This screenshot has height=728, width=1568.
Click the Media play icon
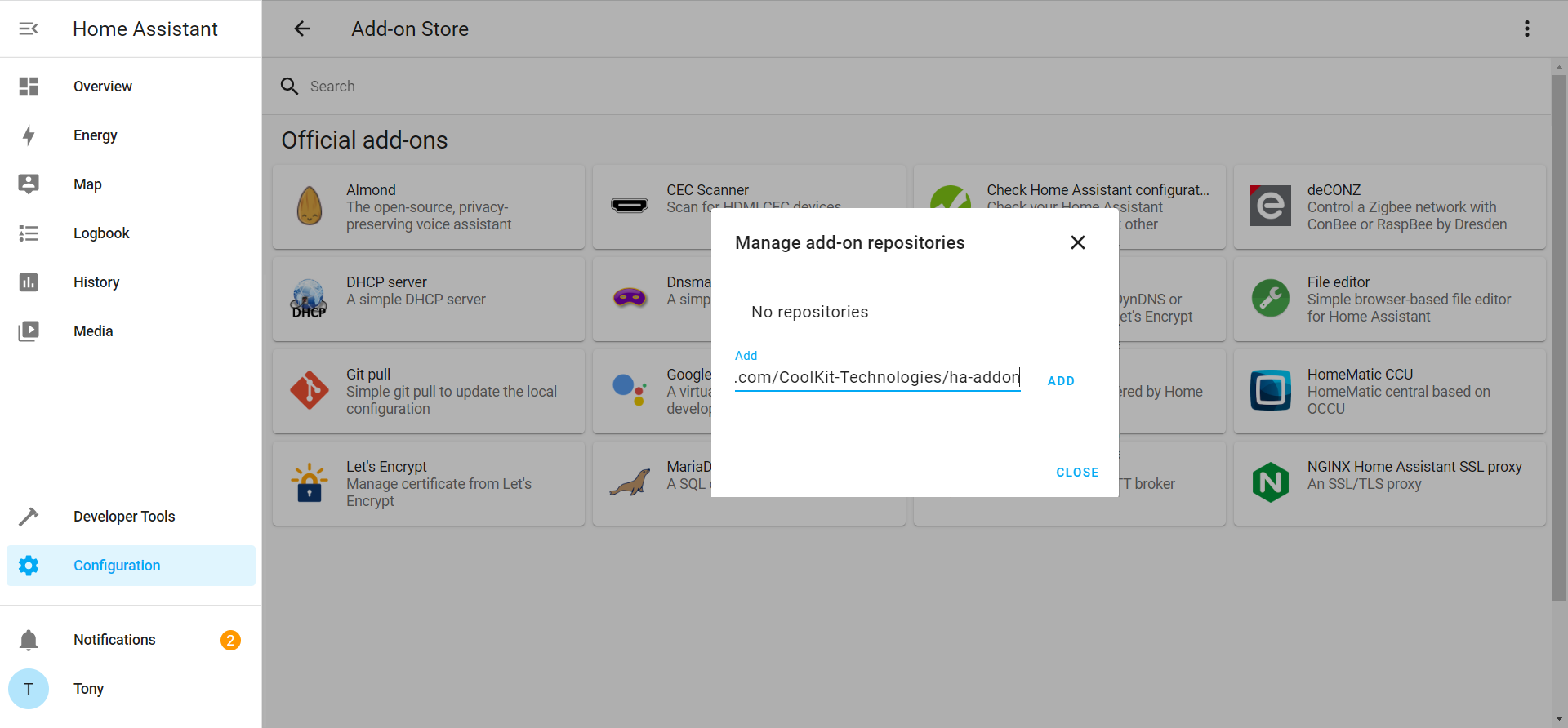29,331
